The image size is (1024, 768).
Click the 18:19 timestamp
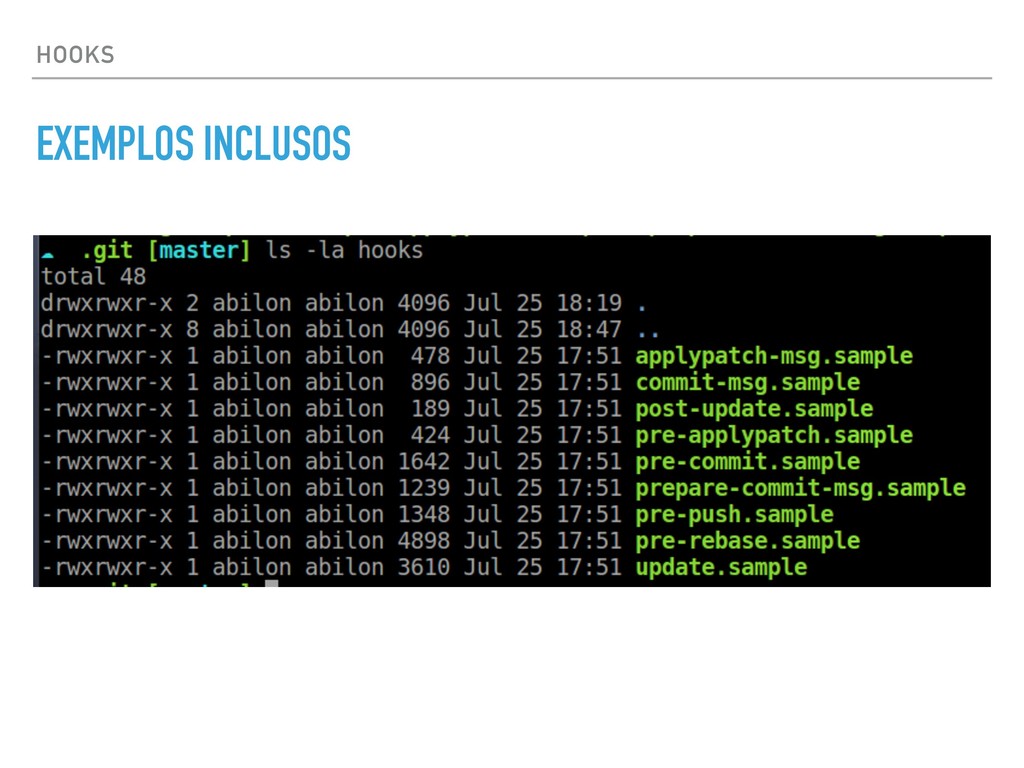[x=588, y=303]
